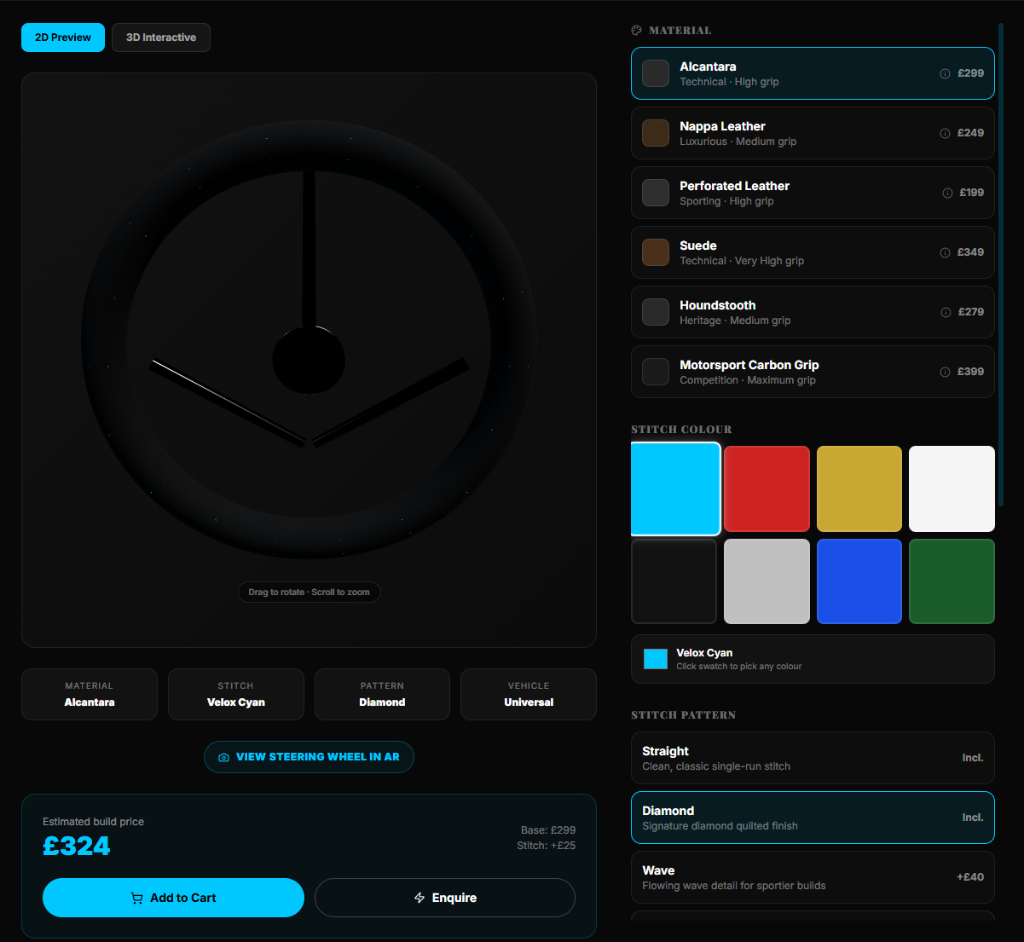
Task: Click the STITCH PATTERN section heading
Action: tap(683, 715)
